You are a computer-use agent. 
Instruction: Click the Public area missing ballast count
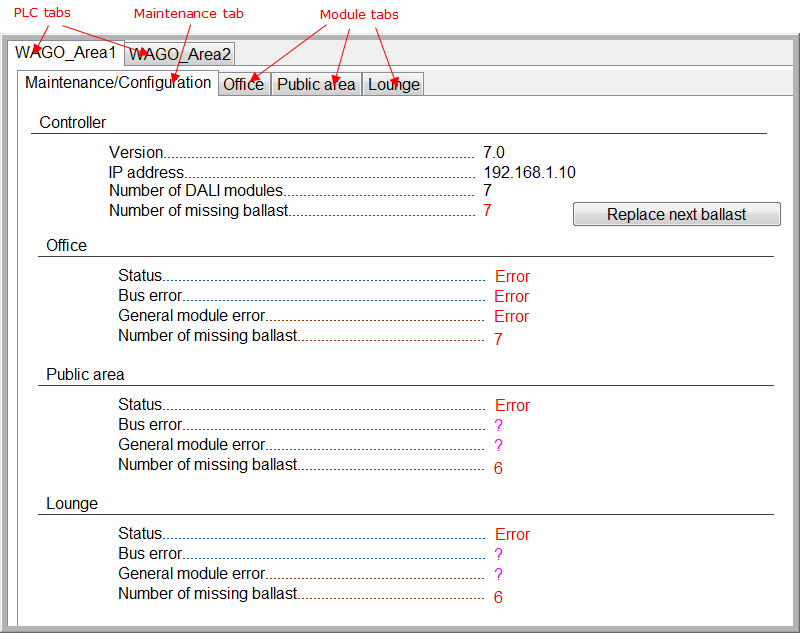click(x=498, y=468)
